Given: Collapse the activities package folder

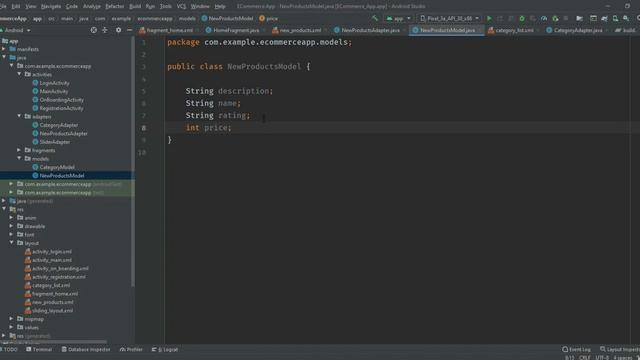Looking at the screenshot, I should click(x=19, y=74).
